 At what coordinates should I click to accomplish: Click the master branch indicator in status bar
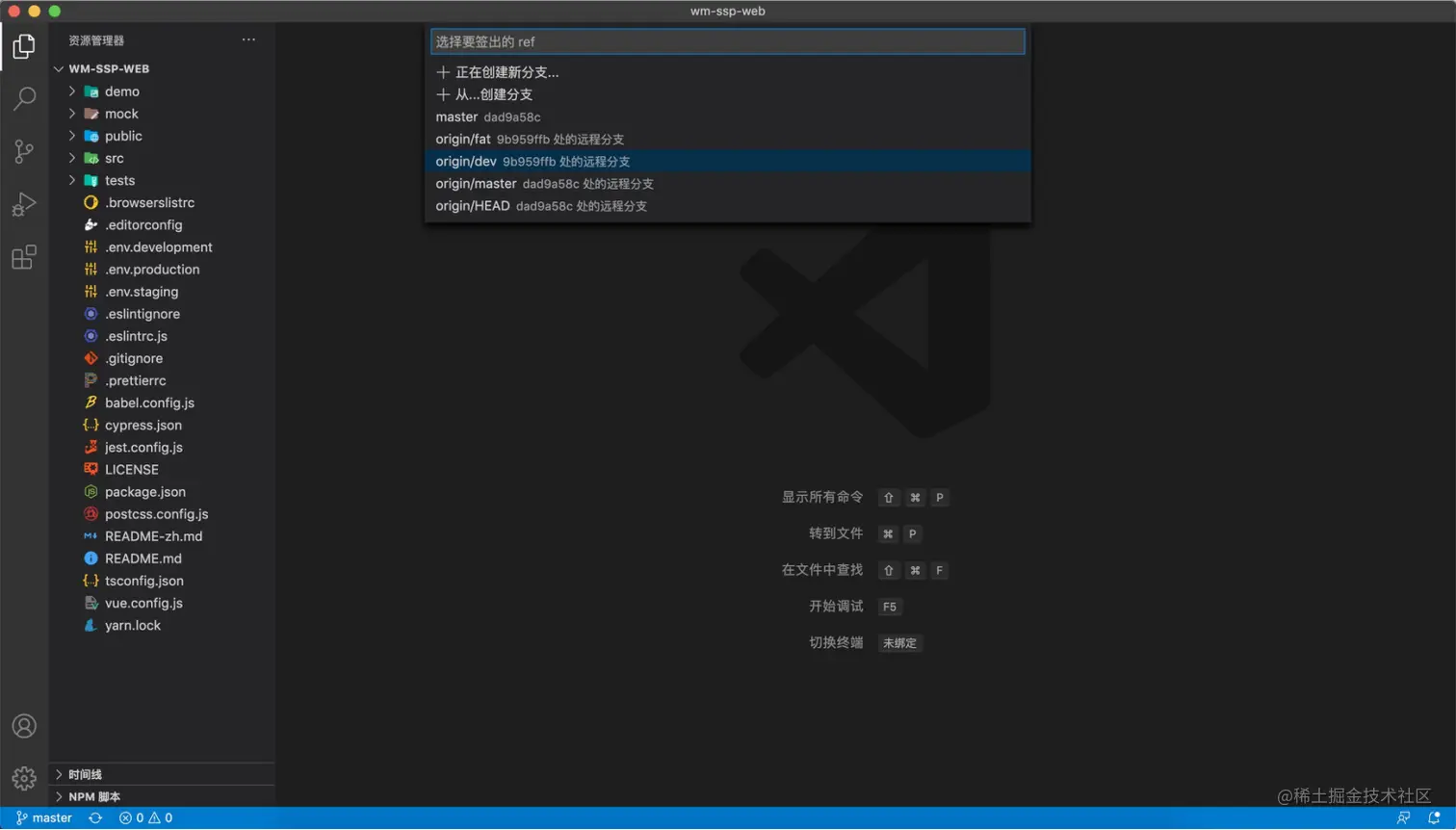click(44, 818)
